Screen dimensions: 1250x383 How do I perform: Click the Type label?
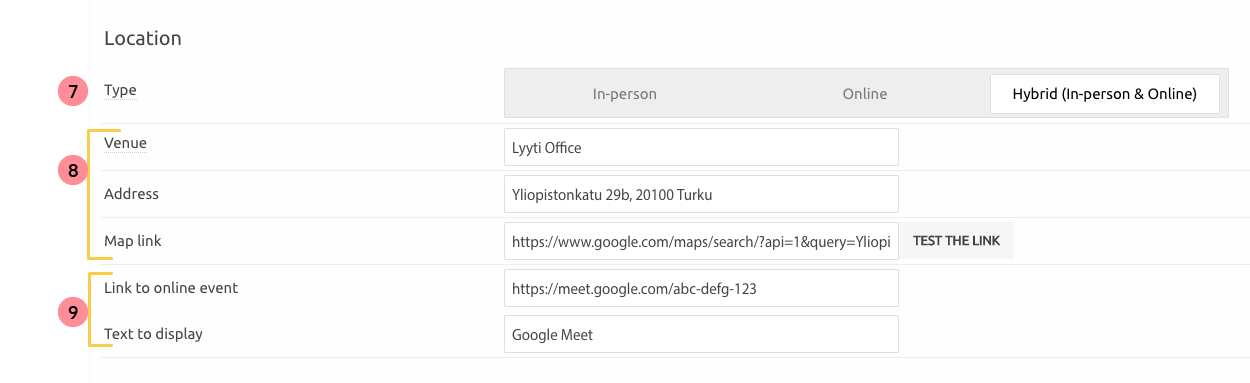(x=120, y=90)
